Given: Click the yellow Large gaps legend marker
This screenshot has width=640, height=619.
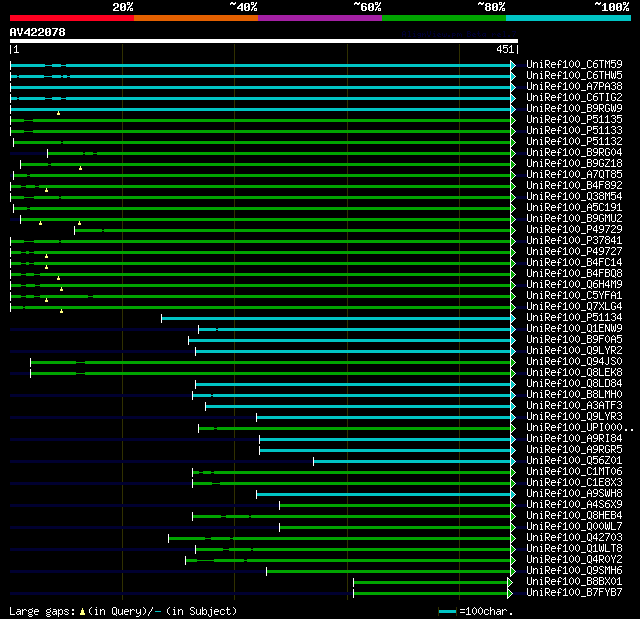Looking at the screenshot, I should pos(82,611).
